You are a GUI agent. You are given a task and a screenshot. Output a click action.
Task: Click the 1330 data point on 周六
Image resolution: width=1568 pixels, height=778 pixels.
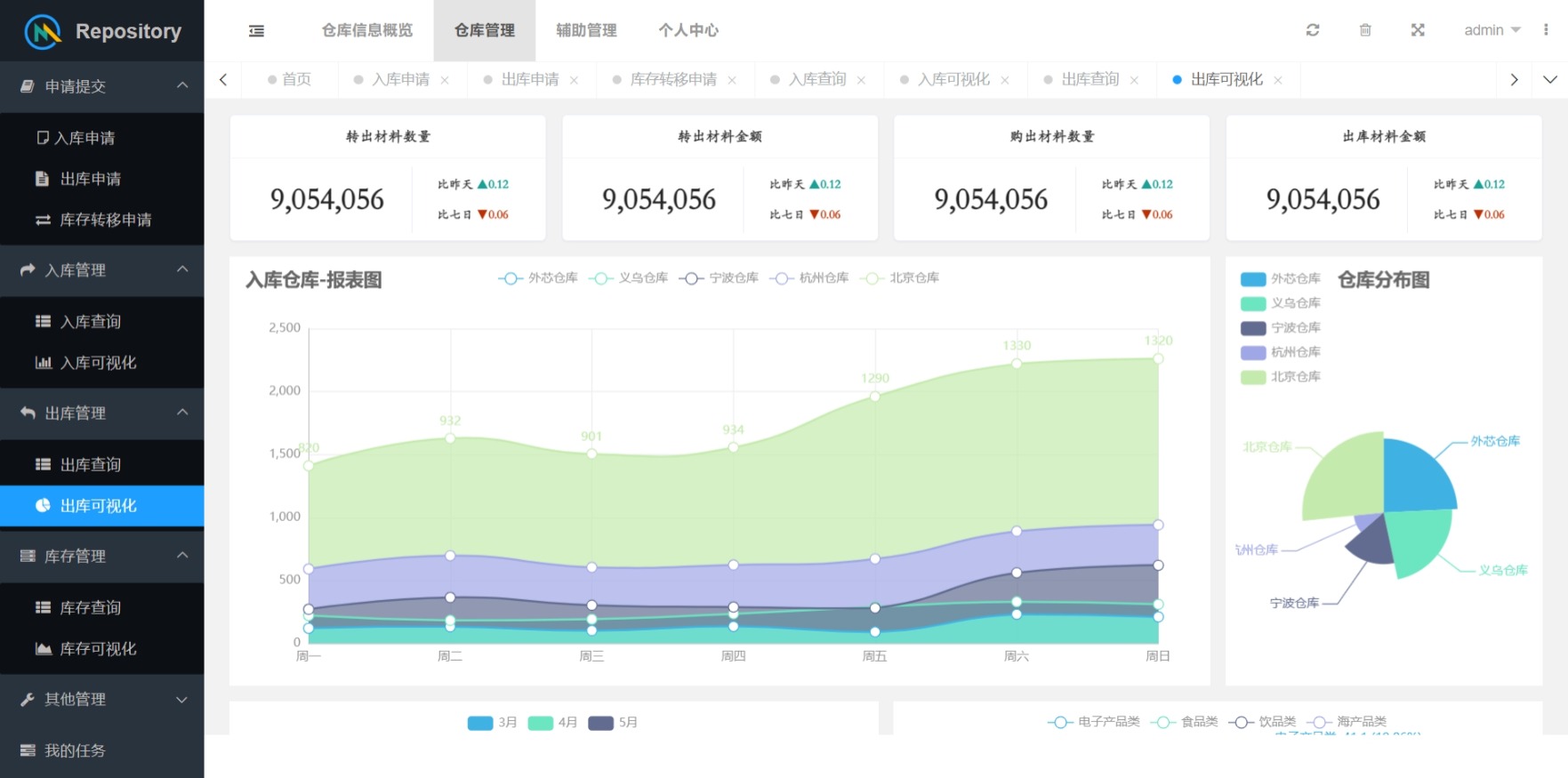1017,364
